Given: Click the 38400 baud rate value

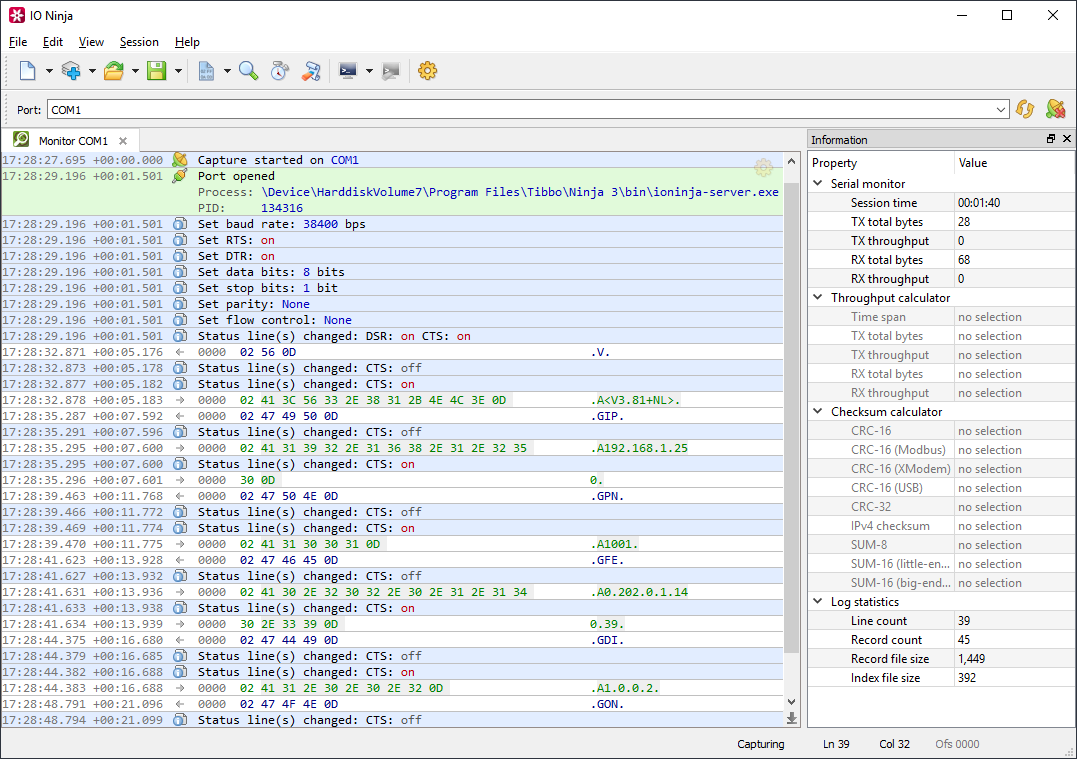Looking at the screenshot, I should tap(320, 224).
